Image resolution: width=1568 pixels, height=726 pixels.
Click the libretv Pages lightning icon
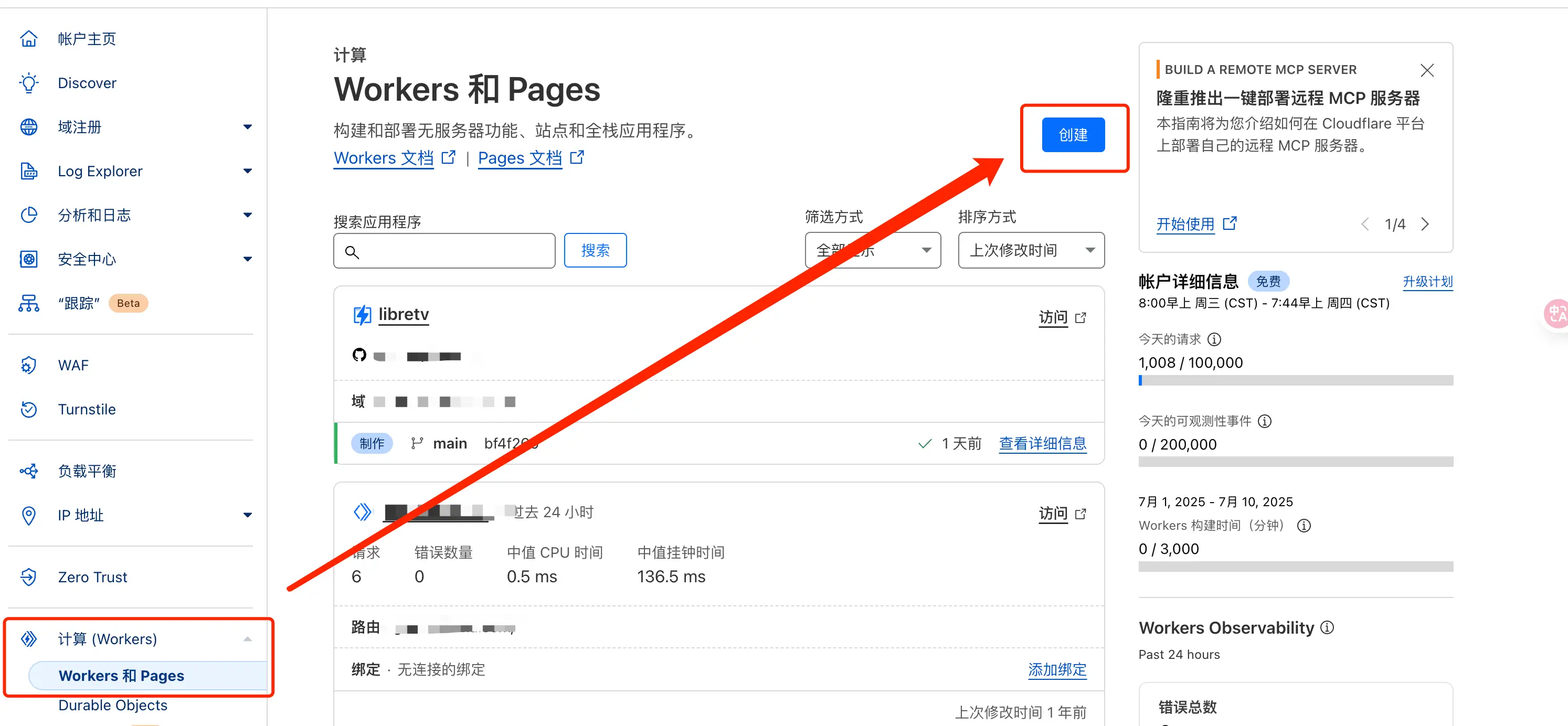[x=362, y=315]
